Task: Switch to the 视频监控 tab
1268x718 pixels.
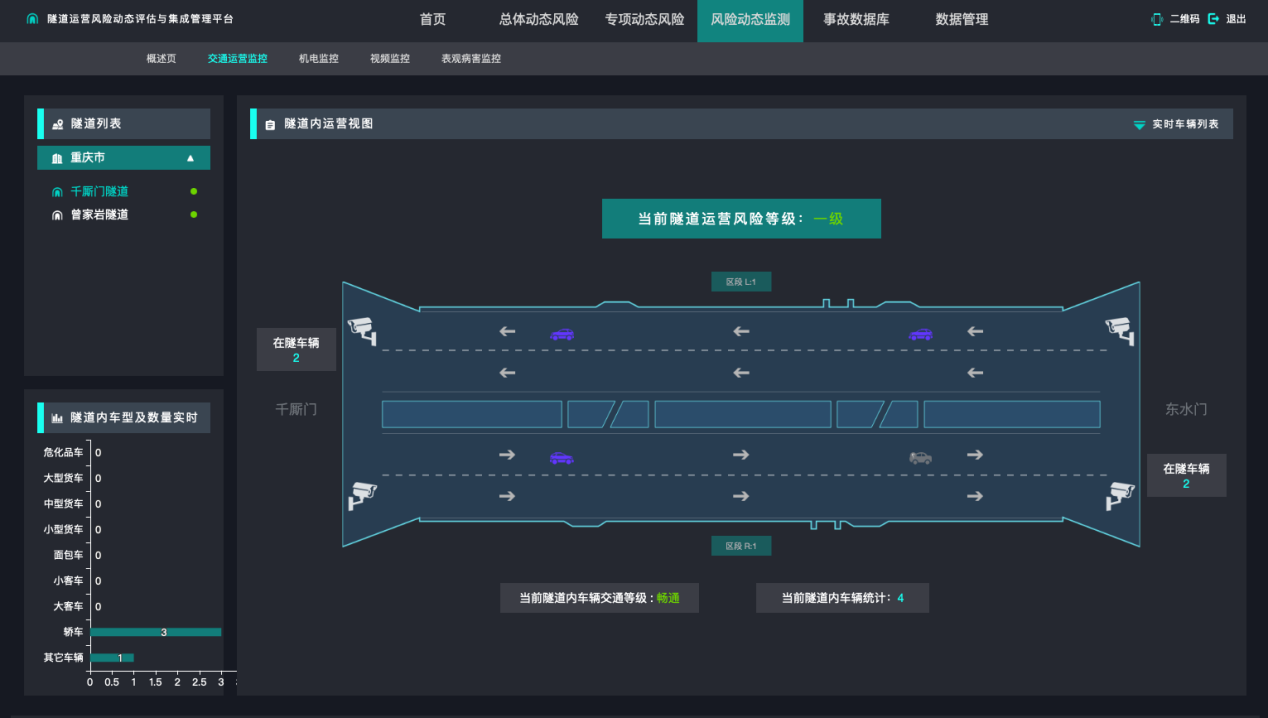Action: (389, 59)
